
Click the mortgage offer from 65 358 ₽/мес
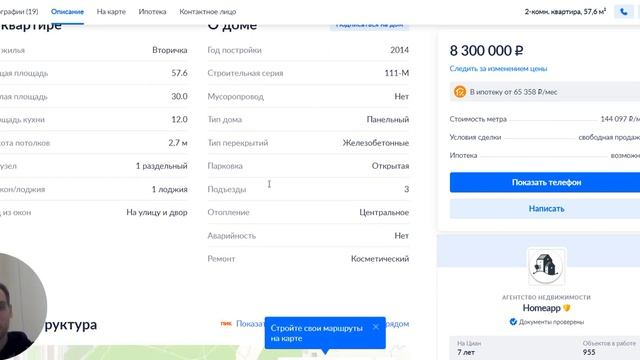pyautogui.click(x=545, y=92)
